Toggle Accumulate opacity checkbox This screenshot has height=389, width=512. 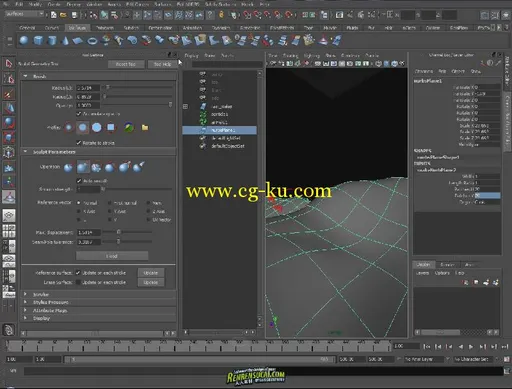[x=79, y=114]
